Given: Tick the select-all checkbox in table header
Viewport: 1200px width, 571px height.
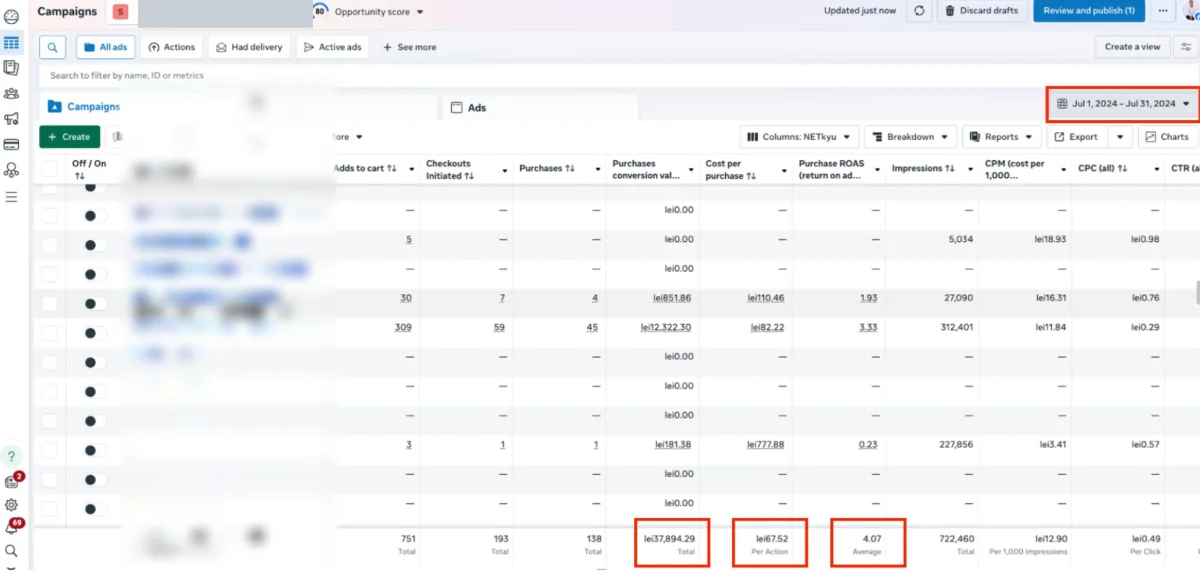Looking at the screenshot, I should coord(49,169).
